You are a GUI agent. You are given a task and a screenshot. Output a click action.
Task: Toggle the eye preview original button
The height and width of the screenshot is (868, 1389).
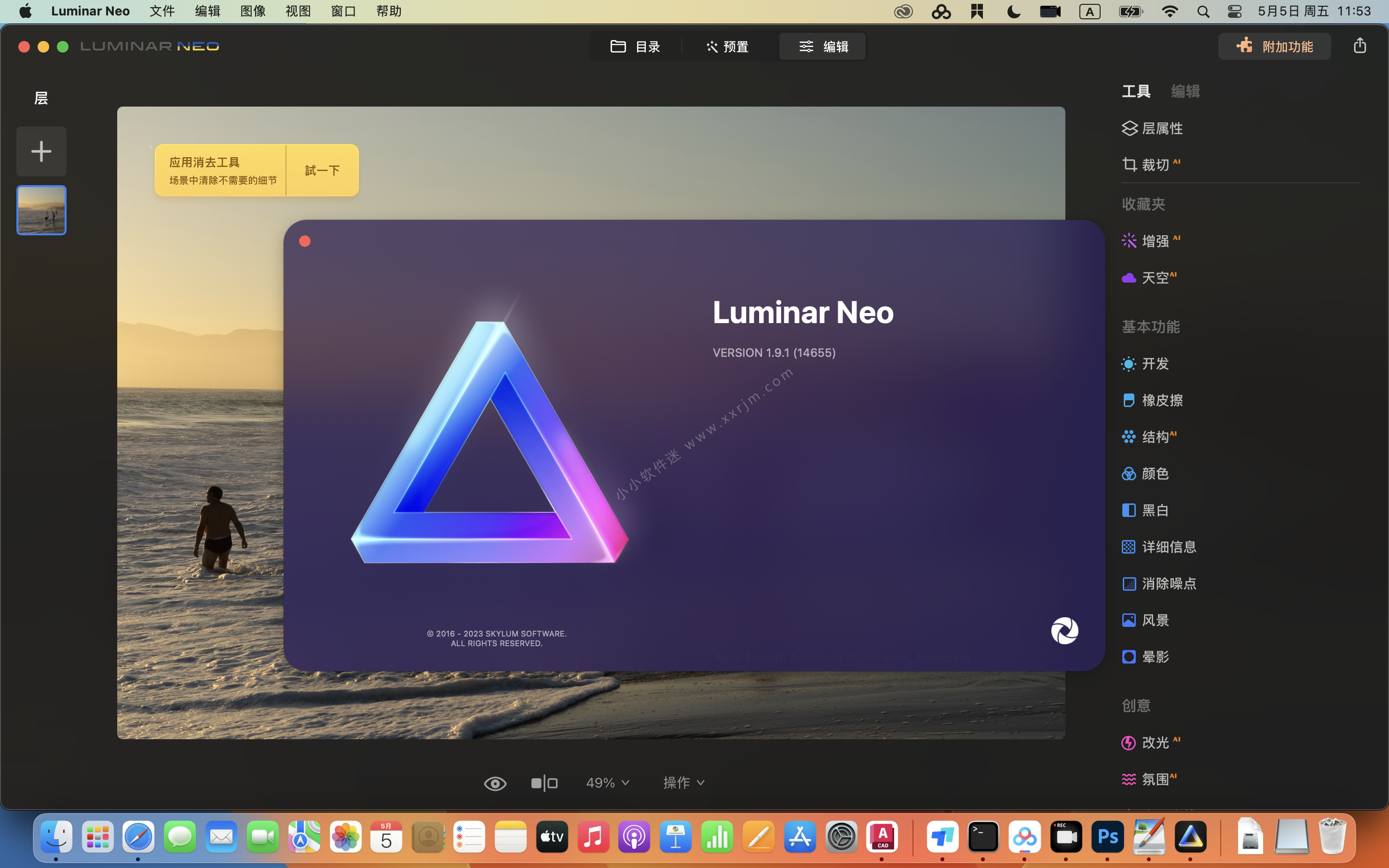point(495,783)
